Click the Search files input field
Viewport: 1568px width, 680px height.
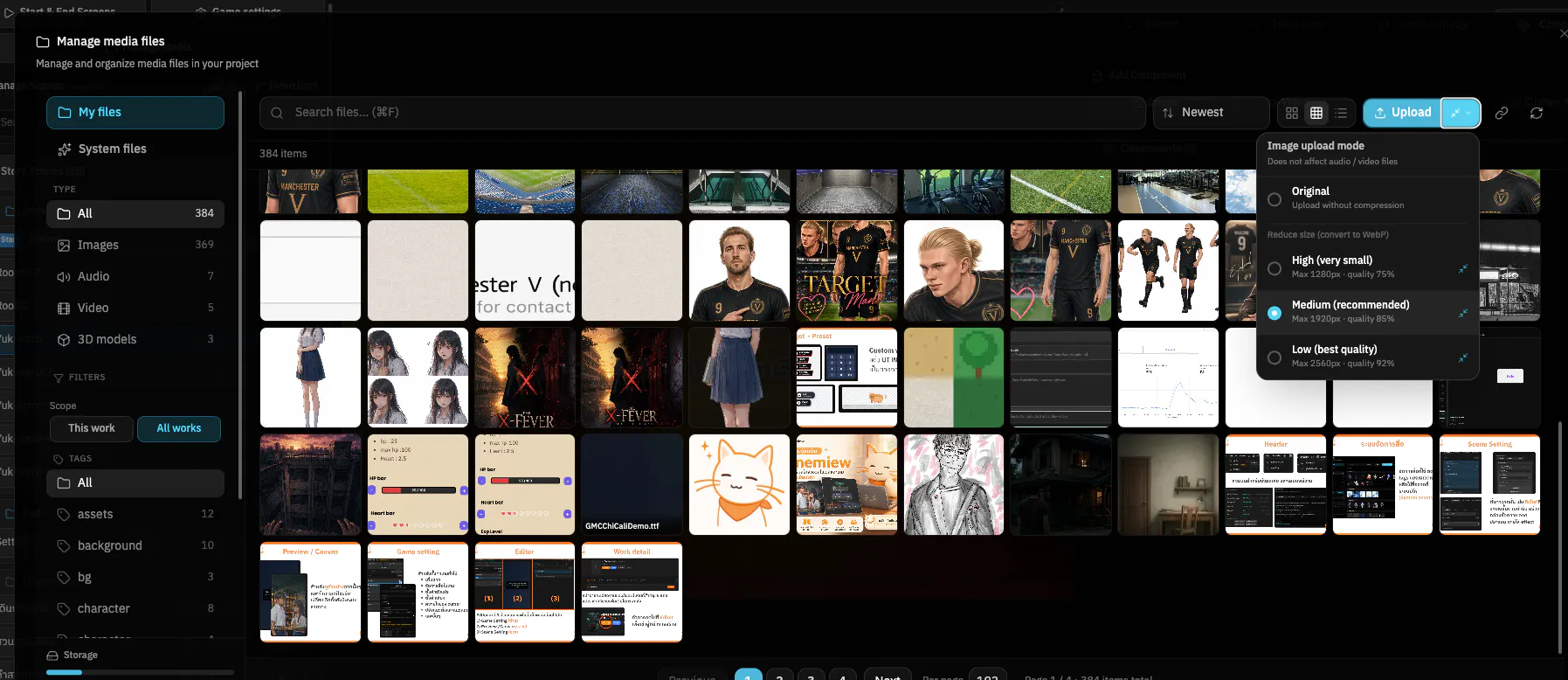tap(702, 113)
